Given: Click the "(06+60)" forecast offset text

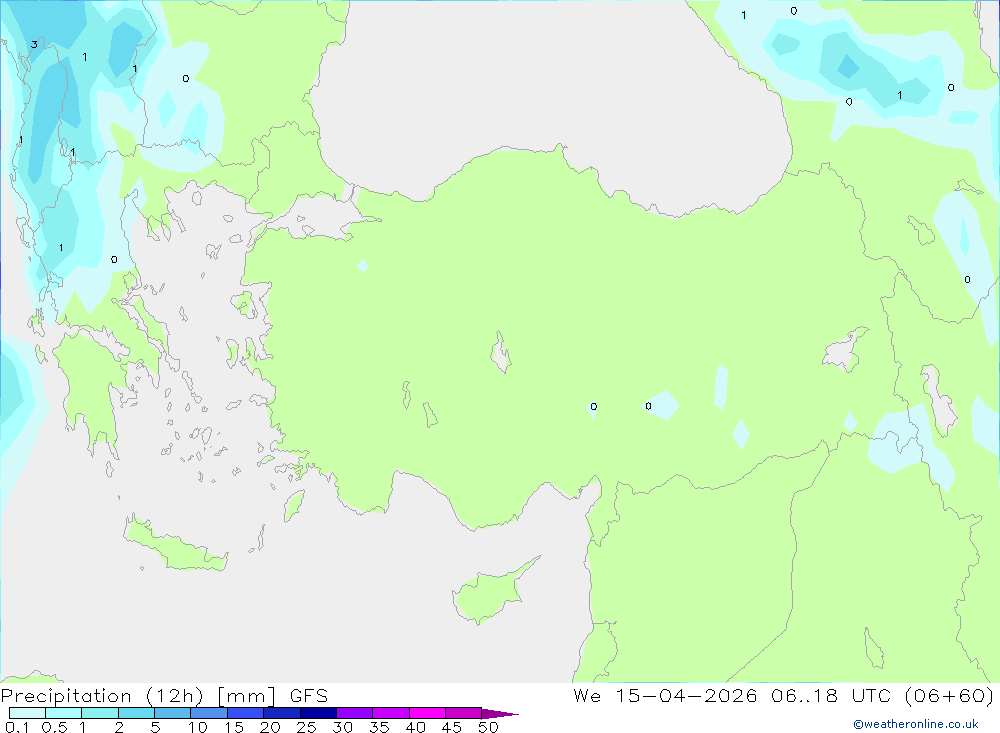Looking at the screenshot, I should point(949,695).
